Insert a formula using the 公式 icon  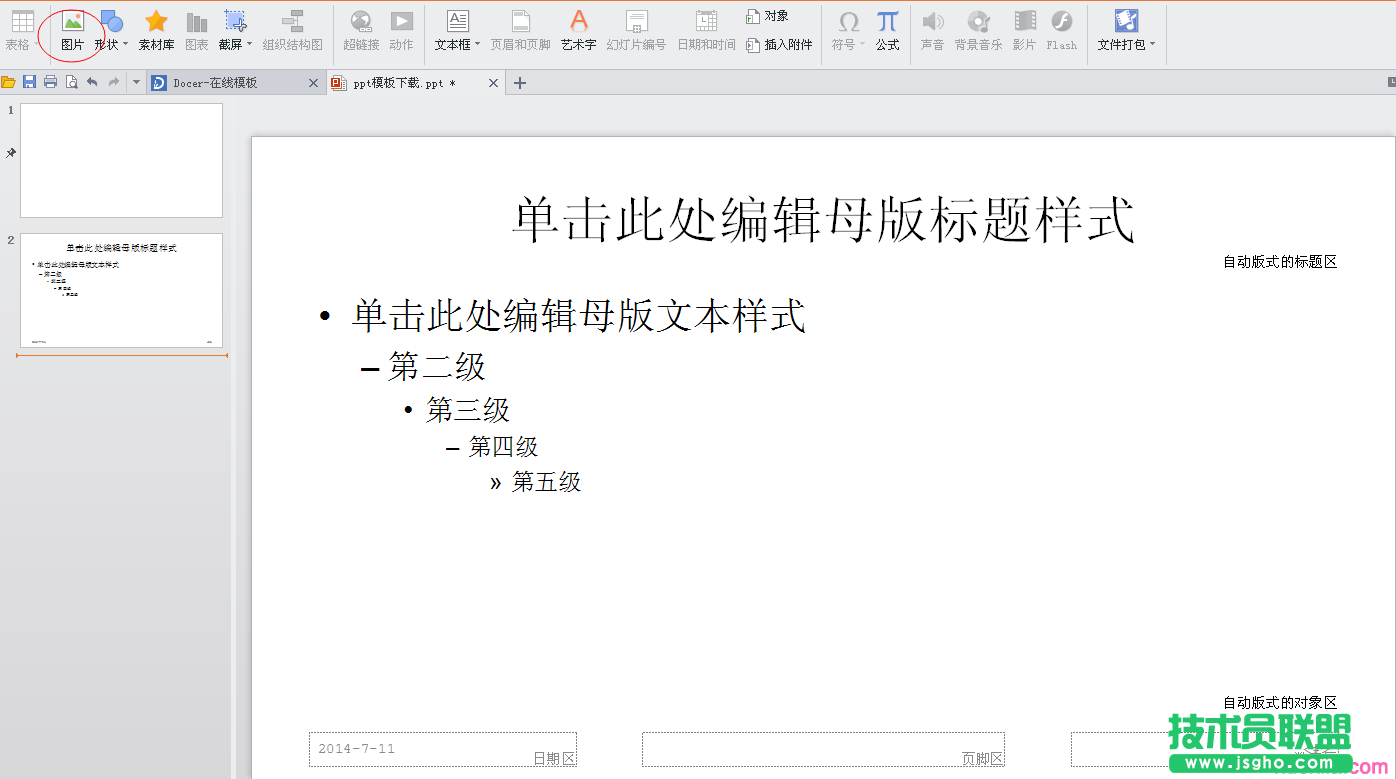pyautogui.click(x=886, y=27)
